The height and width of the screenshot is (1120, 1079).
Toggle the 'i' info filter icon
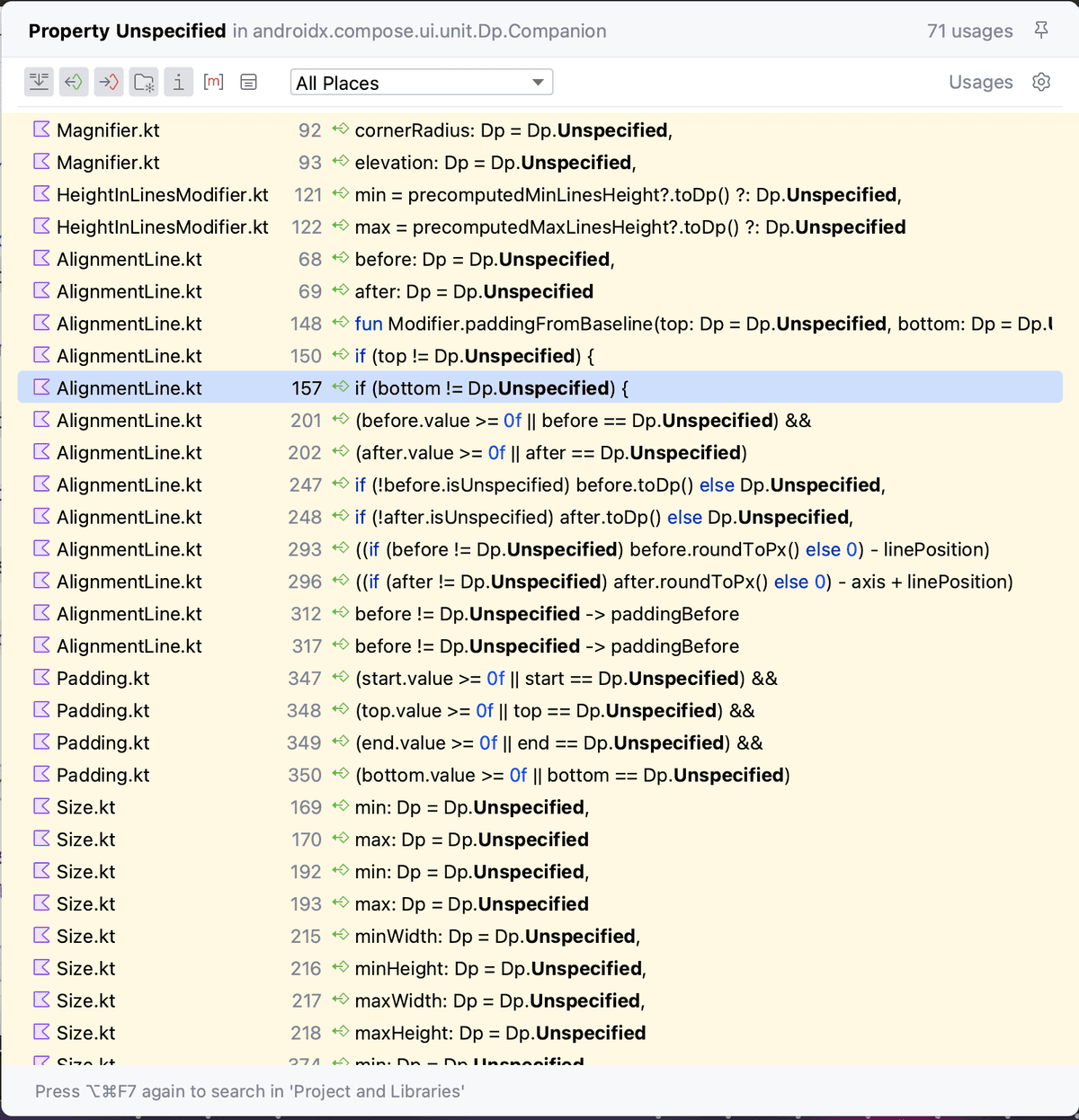point(179,82)
